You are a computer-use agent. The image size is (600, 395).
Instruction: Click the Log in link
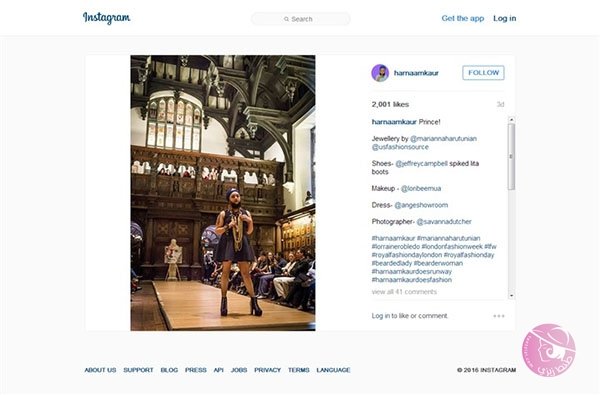(x=504, y=18)
